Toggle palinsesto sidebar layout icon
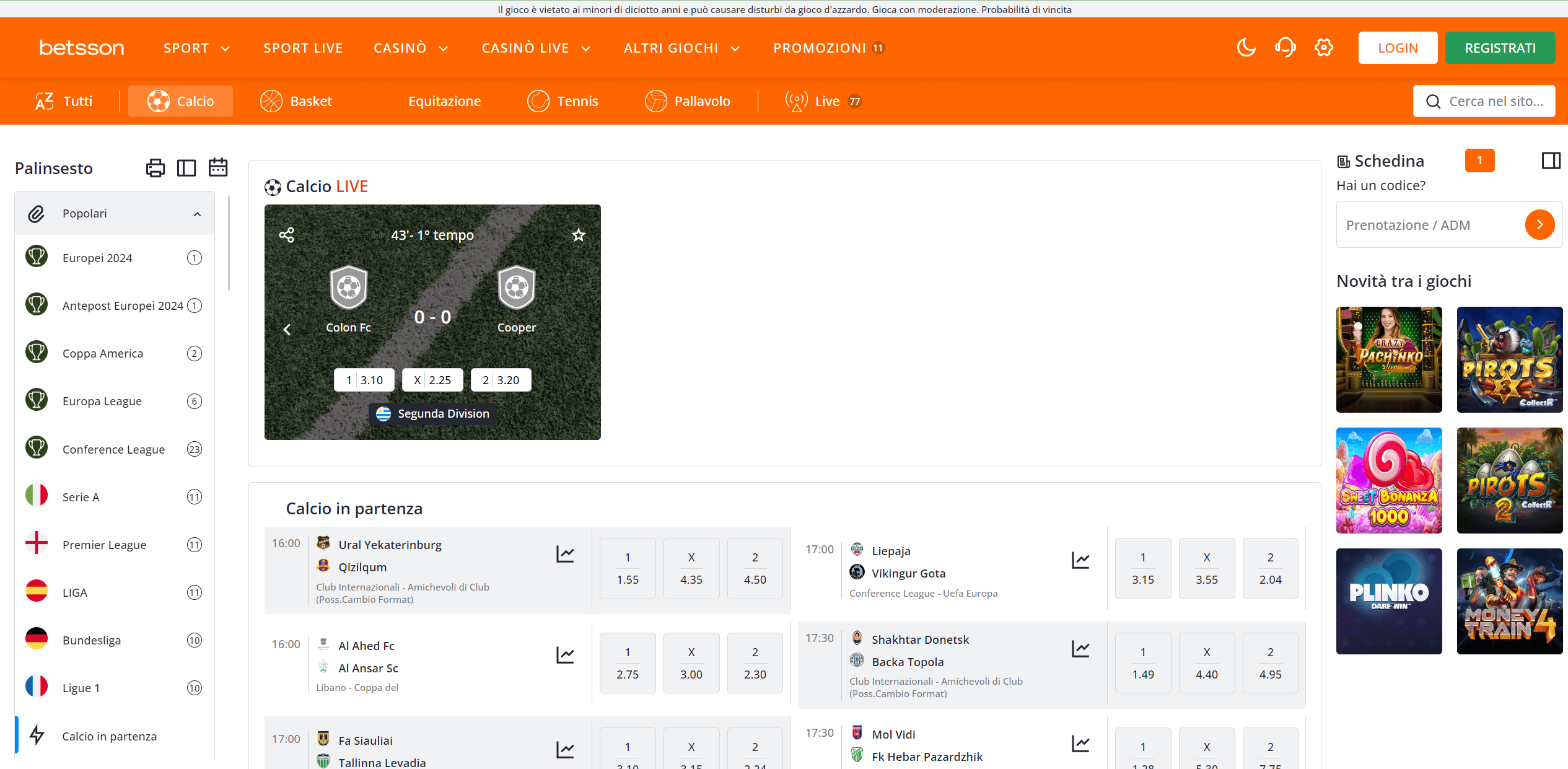Viewport: 1568px width, 769px height. (x=186, y=168)
